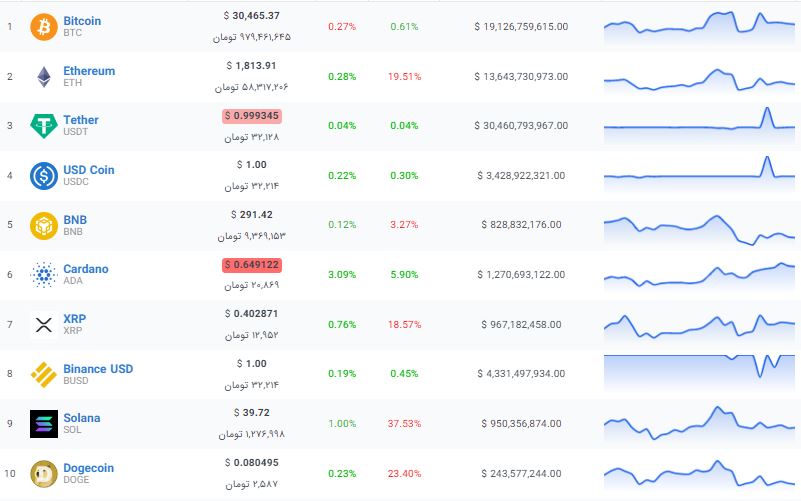Select Bitcoin price $ 30,465.37

click(x=251, y=16)
